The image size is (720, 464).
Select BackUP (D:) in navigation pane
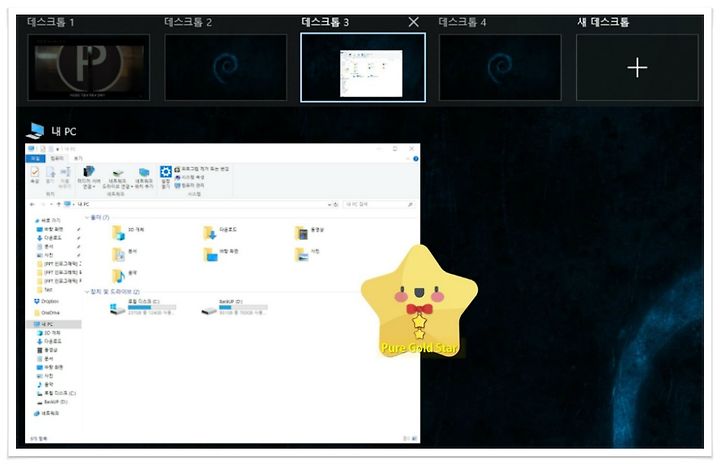click(x=52, y=402)
